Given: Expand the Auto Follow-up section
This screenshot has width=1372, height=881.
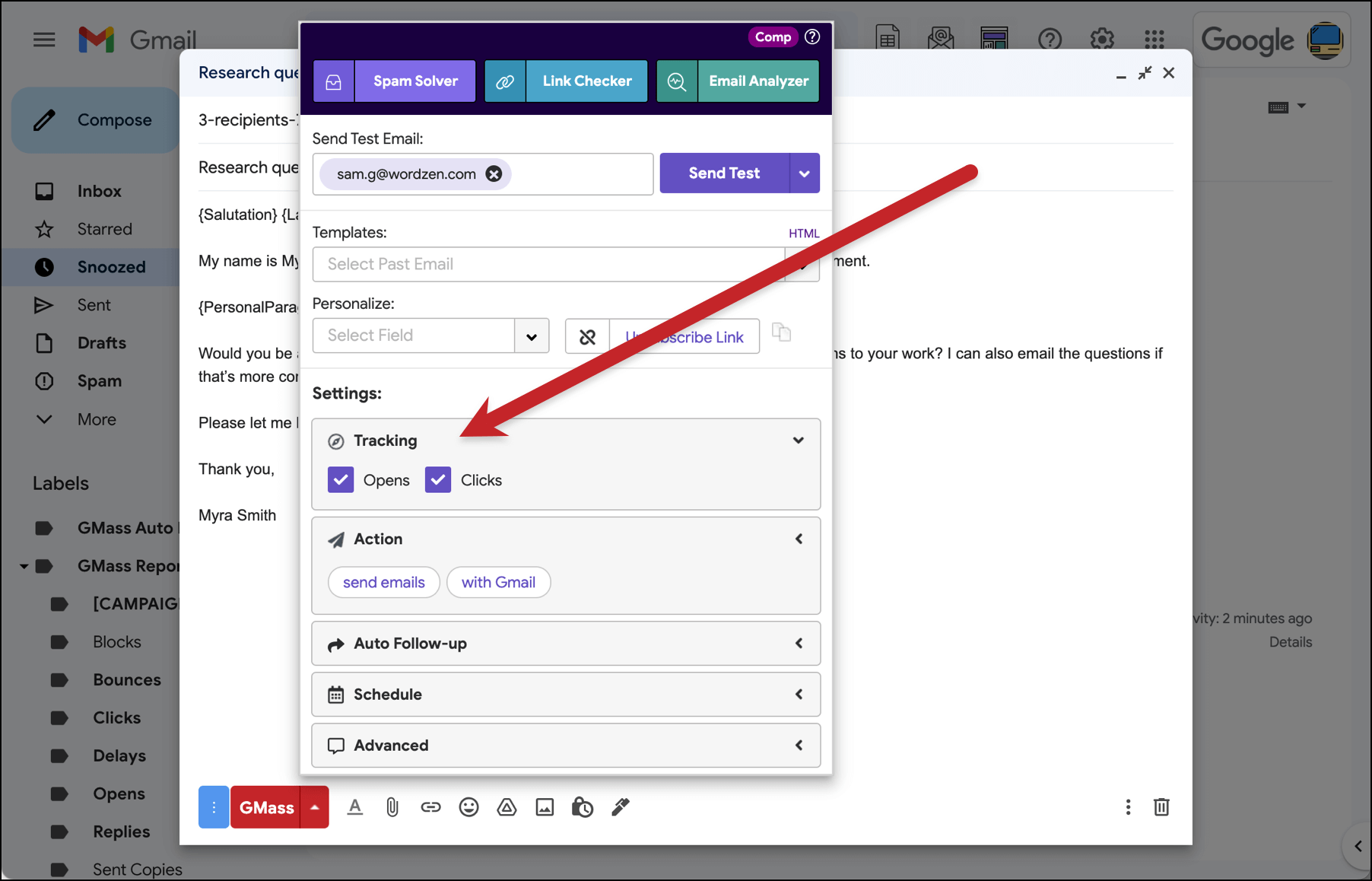Looking at the screenshot, I should 566,644.
